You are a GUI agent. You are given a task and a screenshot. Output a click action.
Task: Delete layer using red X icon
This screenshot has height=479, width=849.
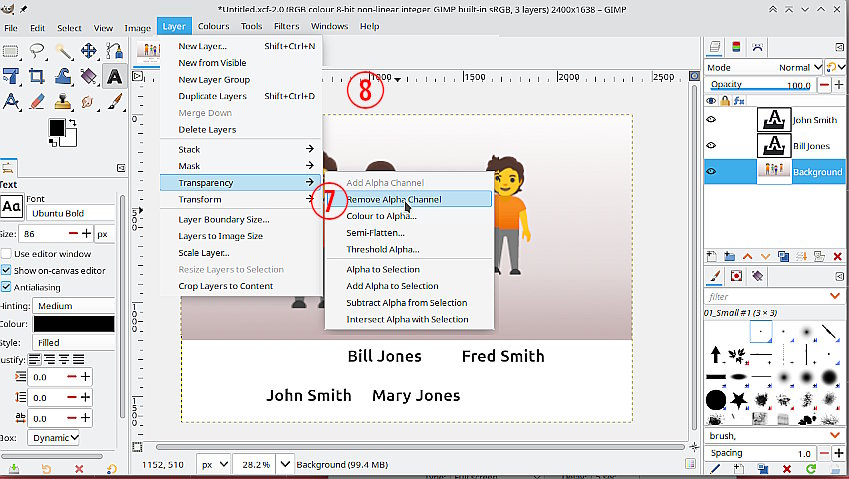click(838, 257)
